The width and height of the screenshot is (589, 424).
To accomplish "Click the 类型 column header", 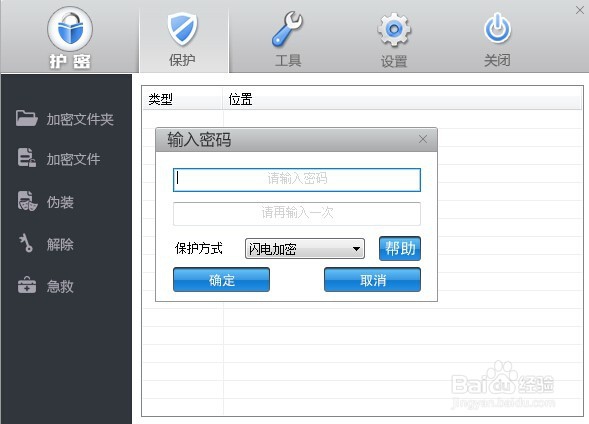I will click(183, 99).
